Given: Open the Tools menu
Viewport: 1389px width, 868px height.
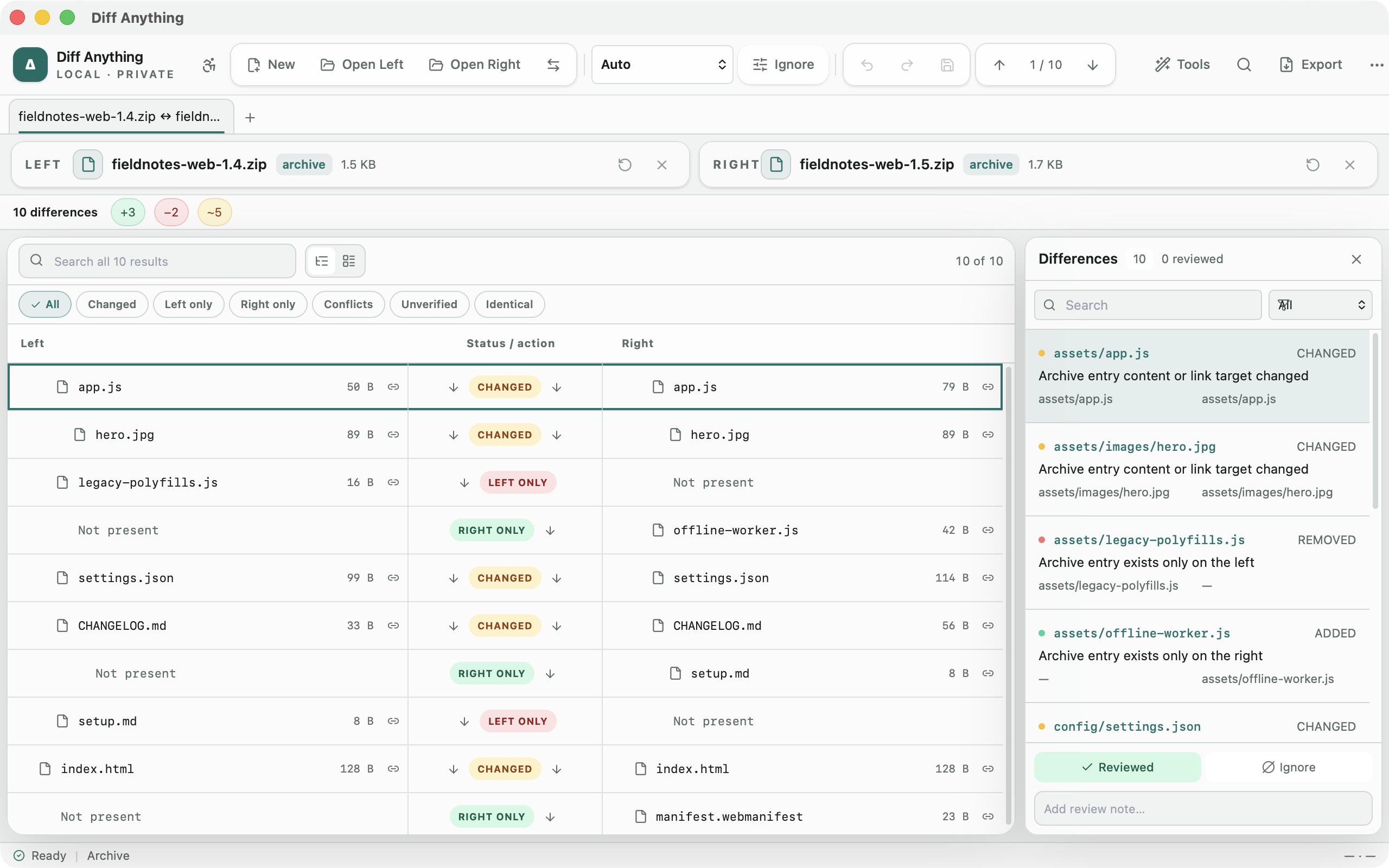Looking at the screenshot, I should tap(1182, 65).
